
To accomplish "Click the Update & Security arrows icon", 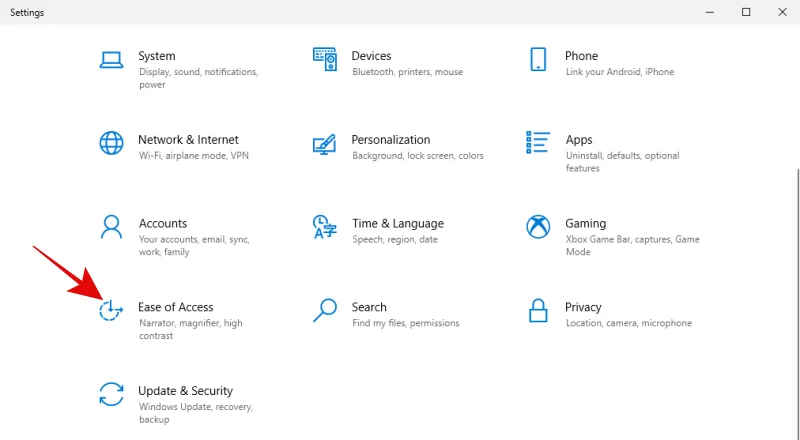I will click(111, 394).
